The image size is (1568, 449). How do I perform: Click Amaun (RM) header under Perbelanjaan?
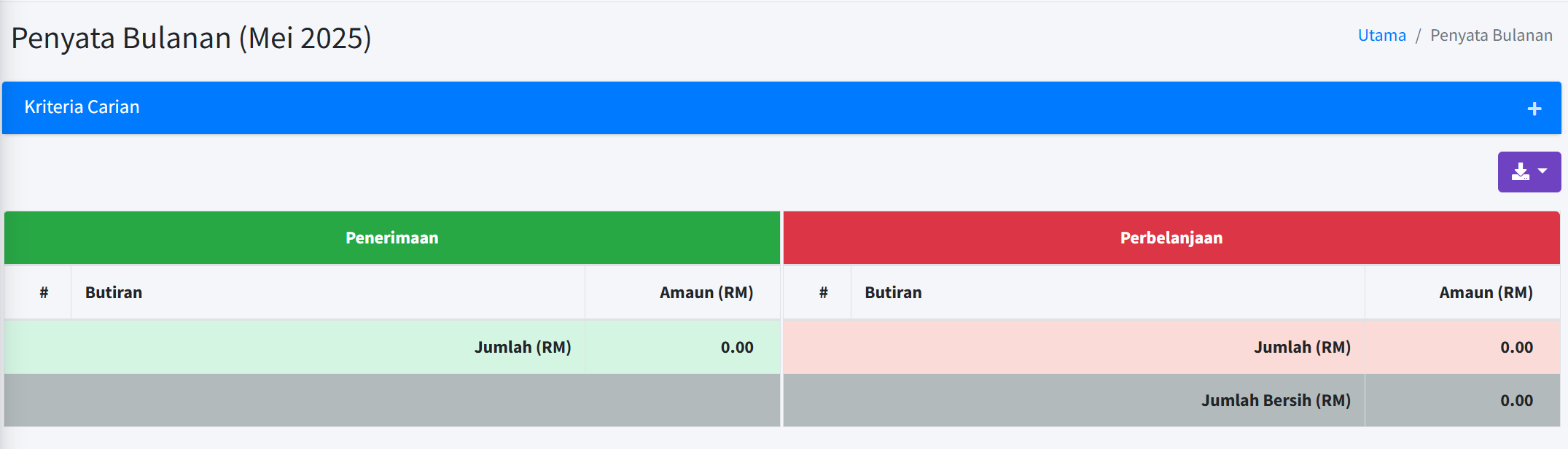(x=1485, y=292)
